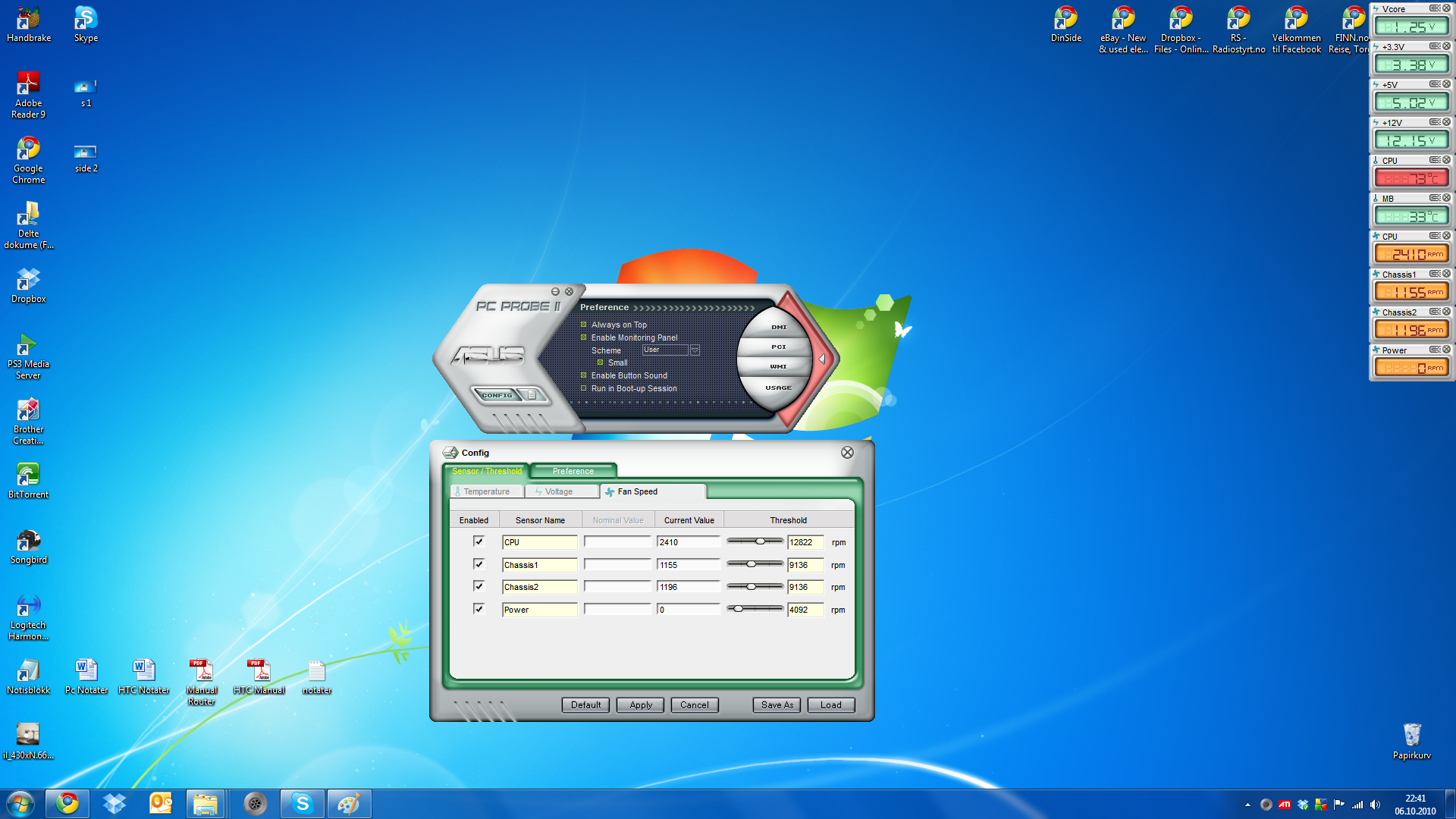Open BitTorrent desktop shortcut
The height and width of the screenshot is (819, 1456).
(29, 481)
